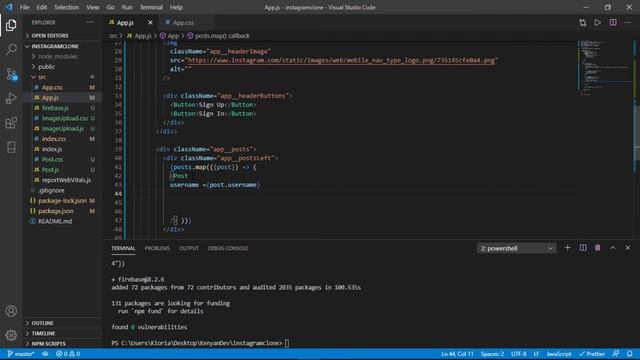This screenshot has height=360, width=640.
Task: Expand the OUTLINE section
Action: click(42, 323)
